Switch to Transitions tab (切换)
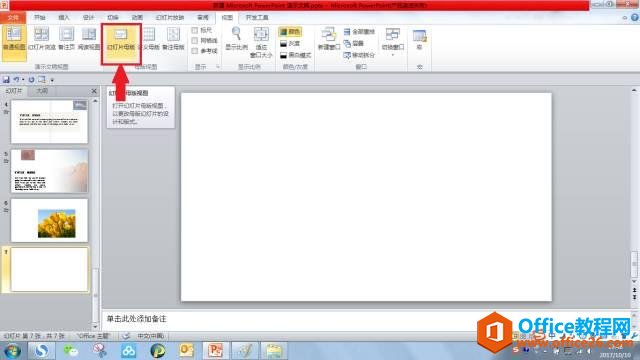640x360 pixels. 113,18
